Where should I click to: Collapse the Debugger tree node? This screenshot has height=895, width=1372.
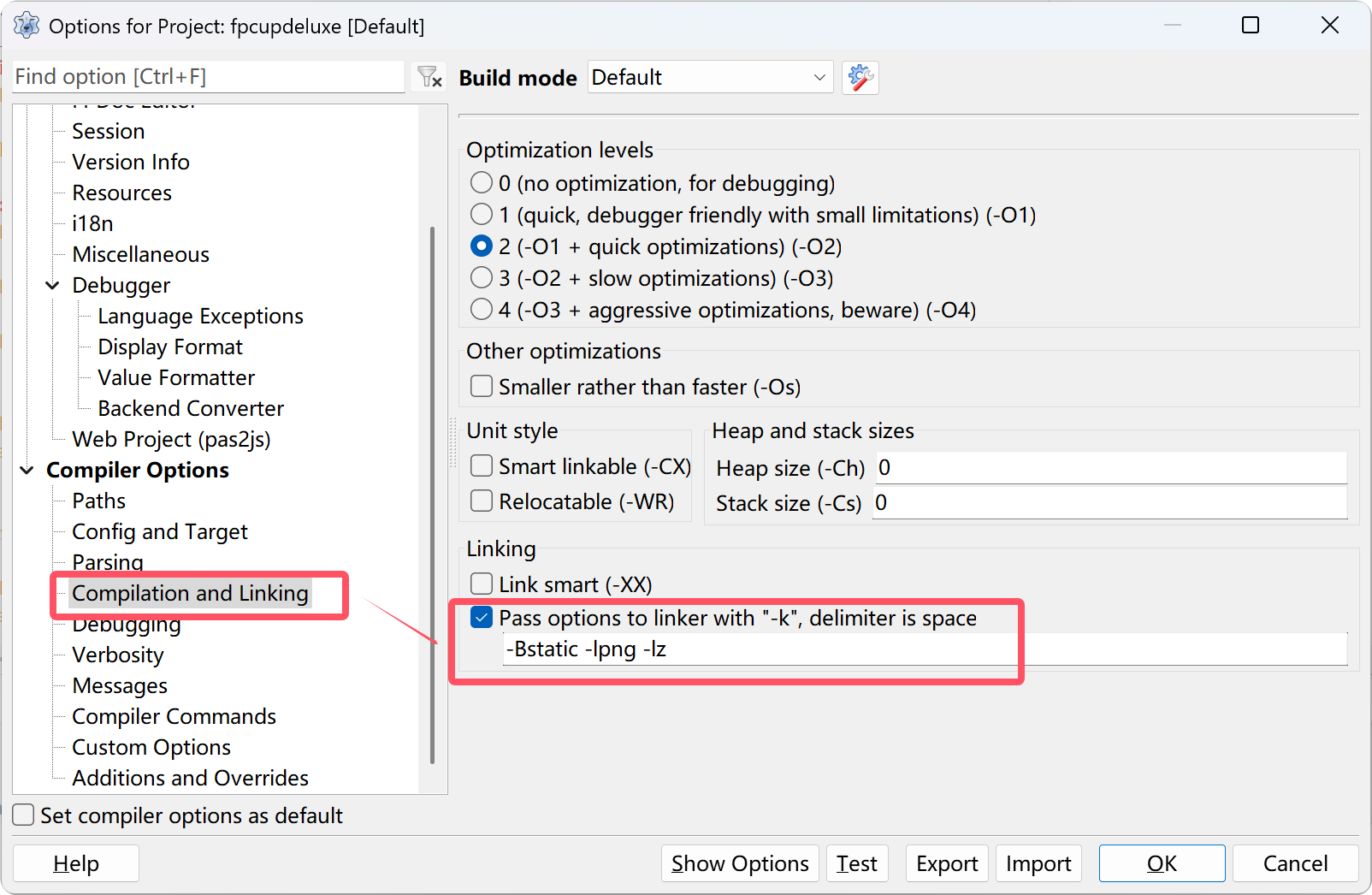tap(53, 286)
